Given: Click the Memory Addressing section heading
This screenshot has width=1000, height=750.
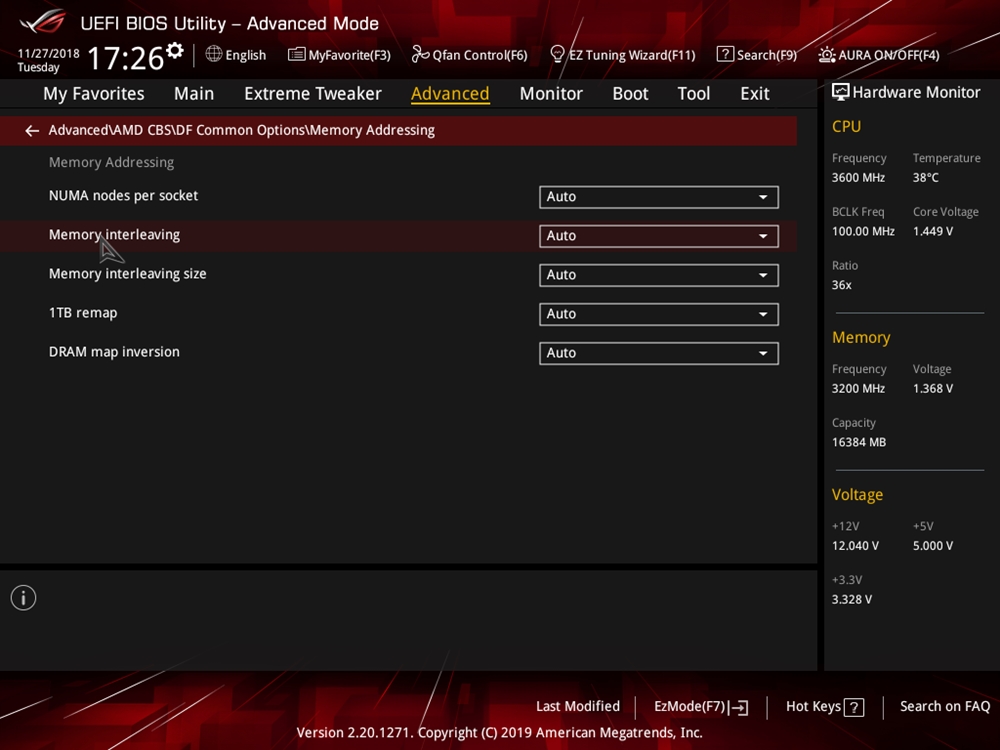Looking at the screenshot, I should tap(112, 163).
